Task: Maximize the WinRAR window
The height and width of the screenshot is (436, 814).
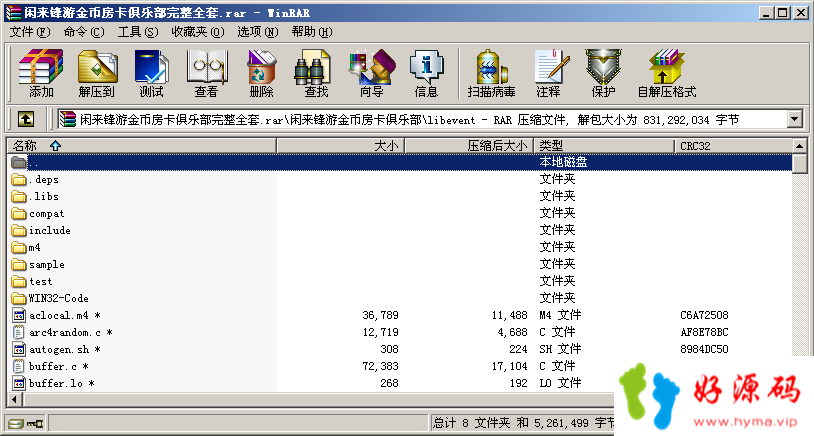Action: [783, 13]
